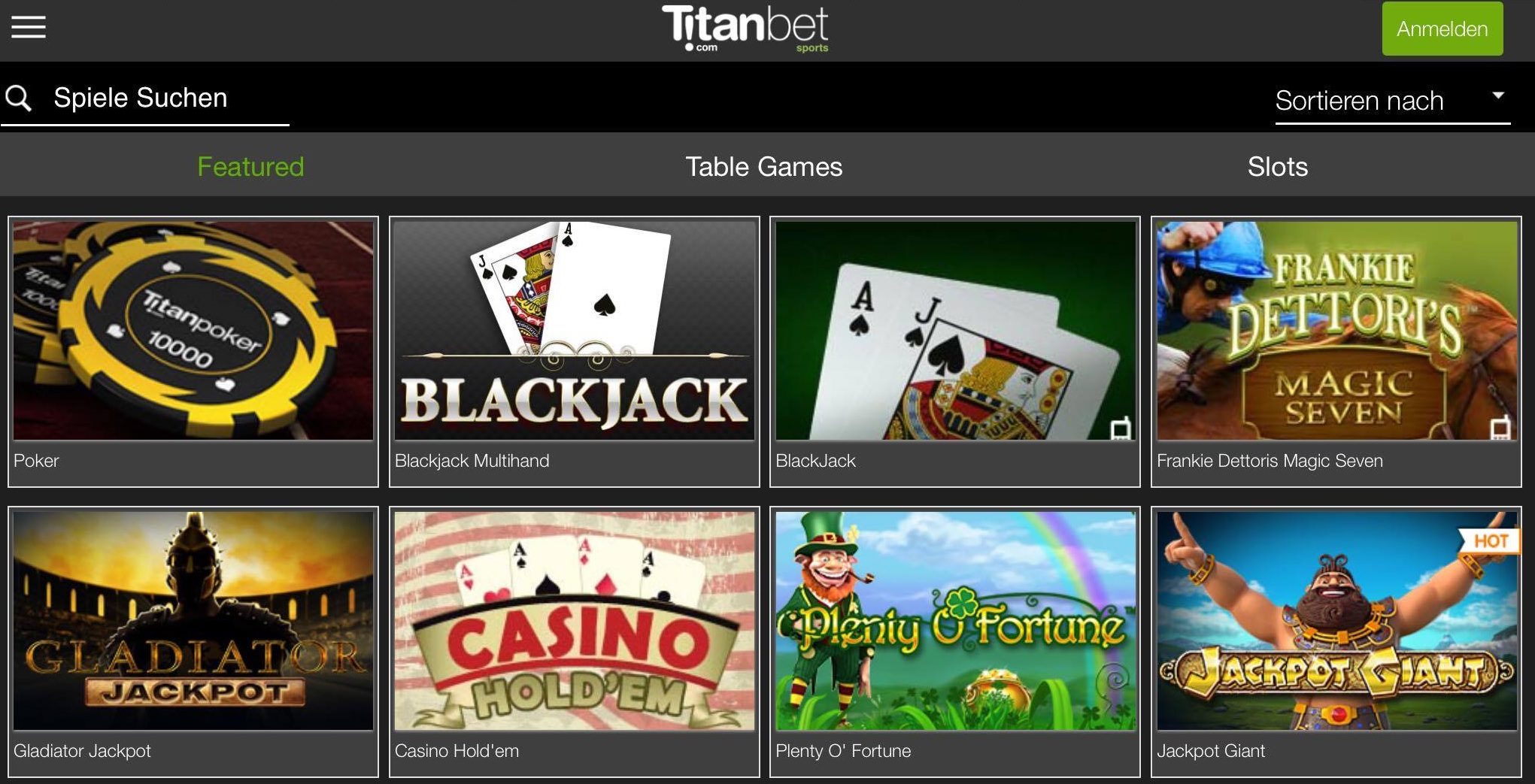Switch to the Slots tab
1535x784 pixels.
(1277, 166)
